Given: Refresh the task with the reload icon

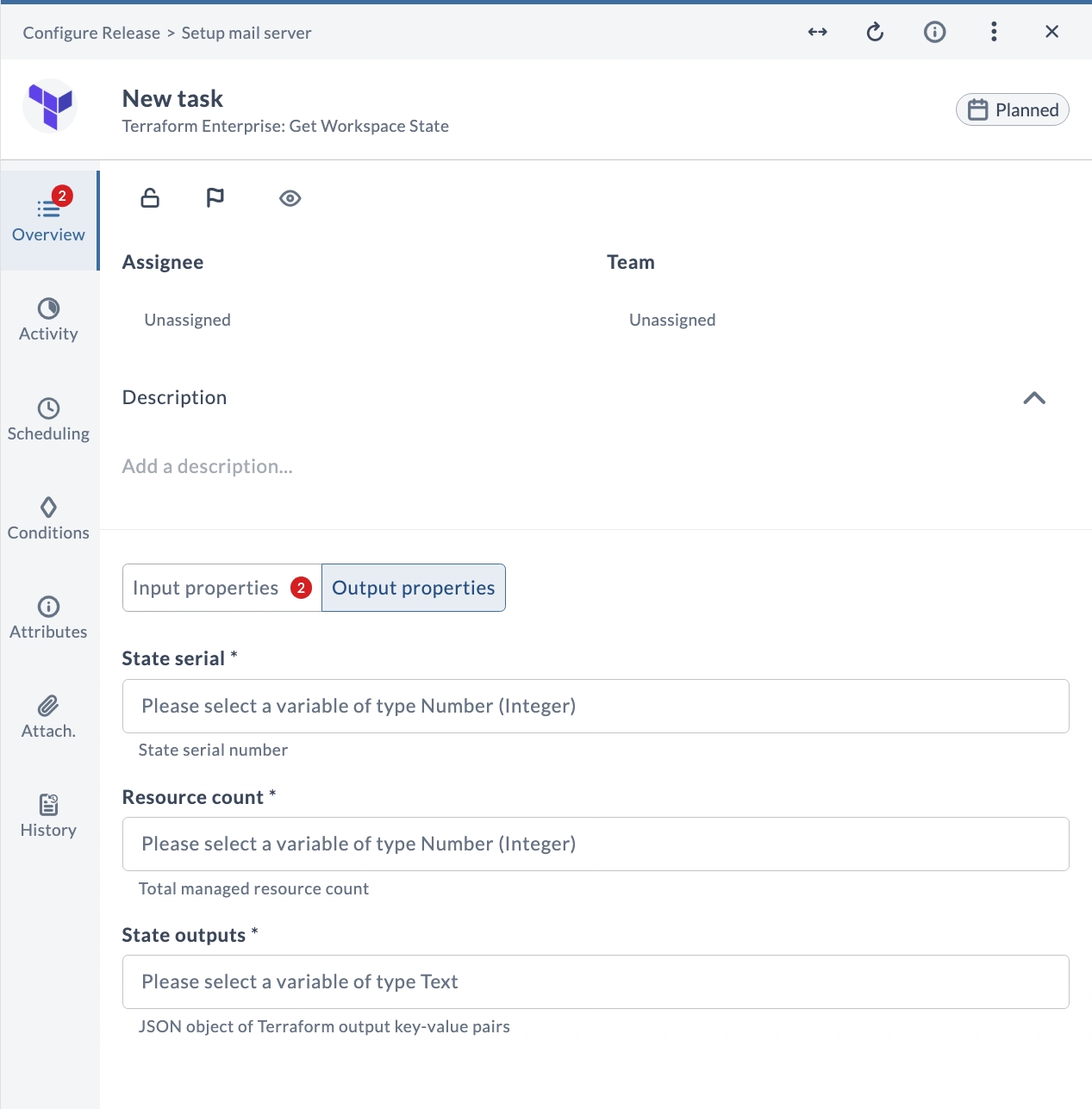Looking at the screenshot, I should click(875, 32).
